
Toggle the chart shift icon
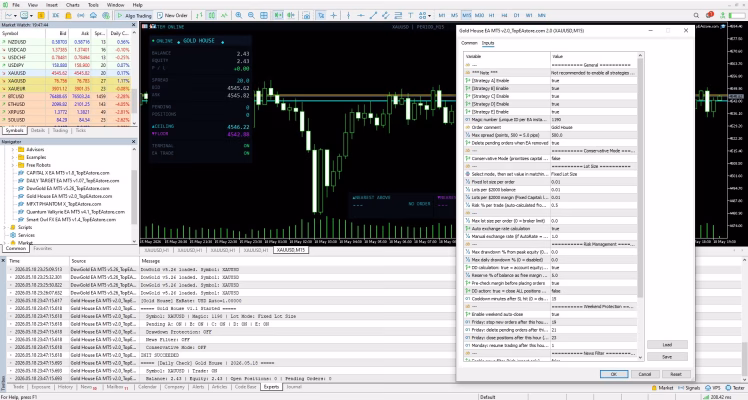[x=291, y=15]
